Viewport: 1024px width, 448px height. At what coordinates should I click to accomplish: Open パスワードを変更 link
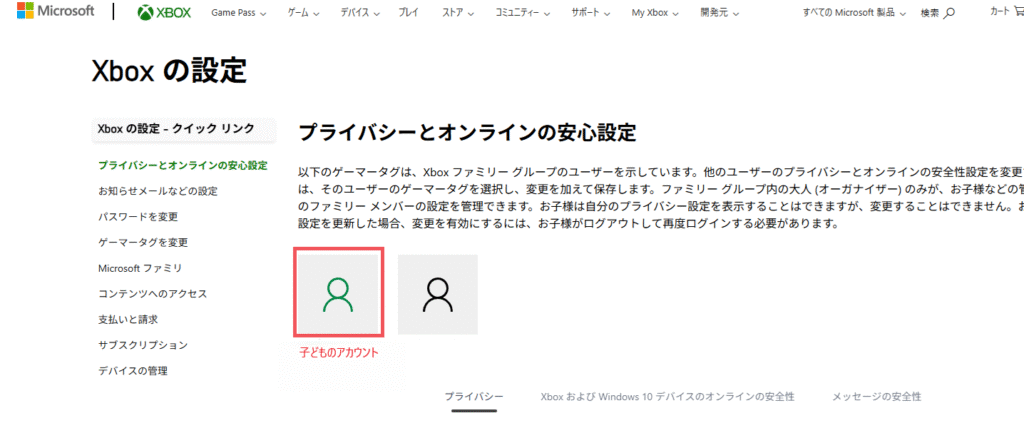138,217
